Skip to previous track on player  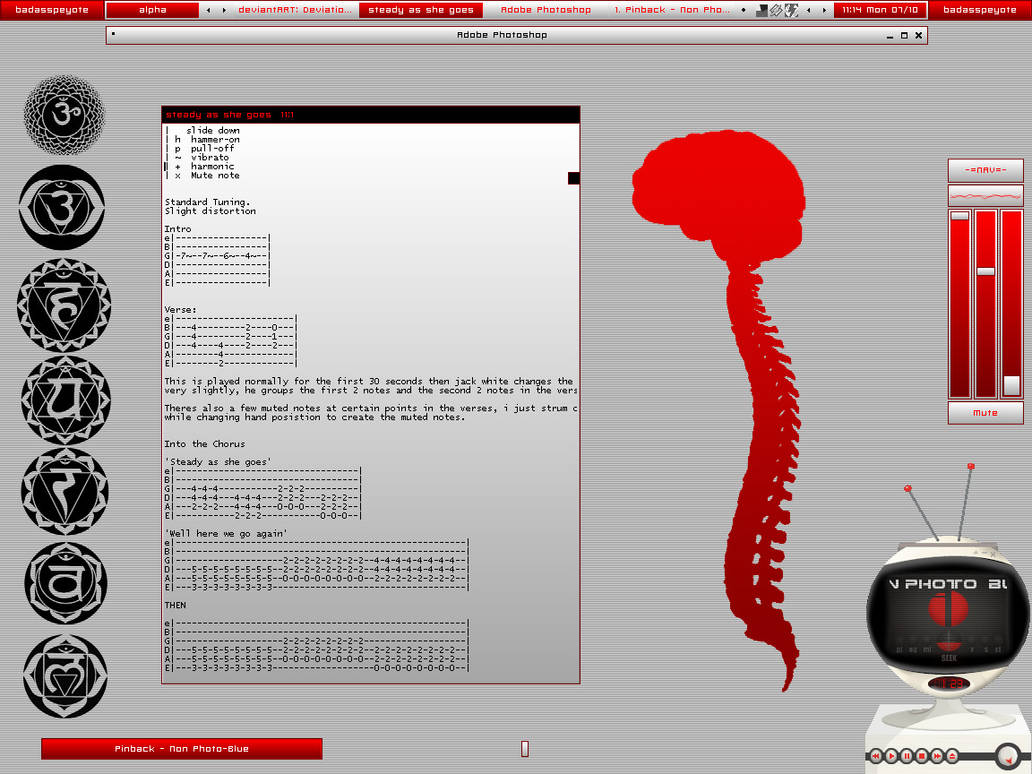click(876, 756)
